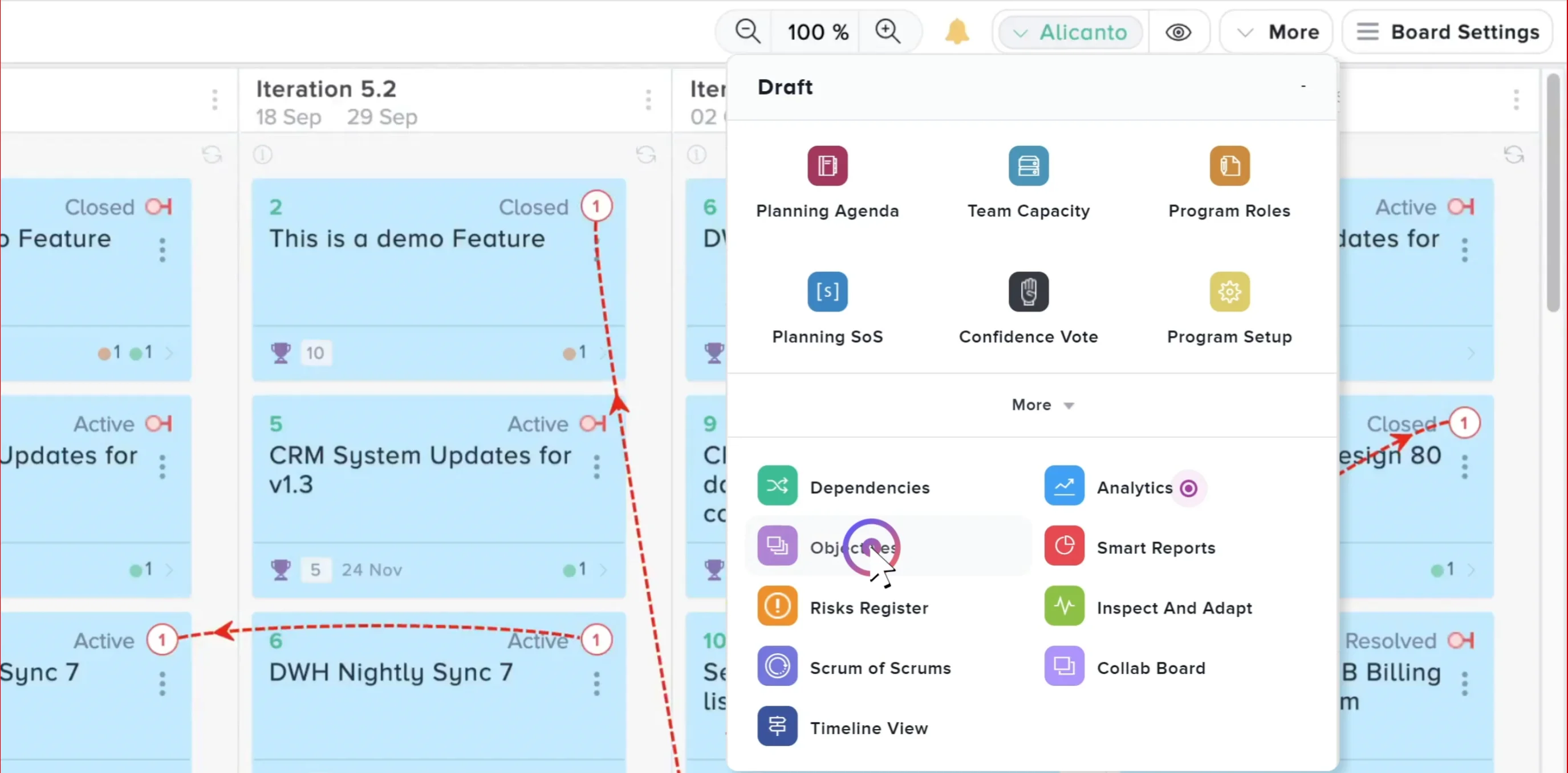The width and height of the screenshot is (1568, 773).
Task: Select Scrum of Scrums label
Action: point(880,668)
